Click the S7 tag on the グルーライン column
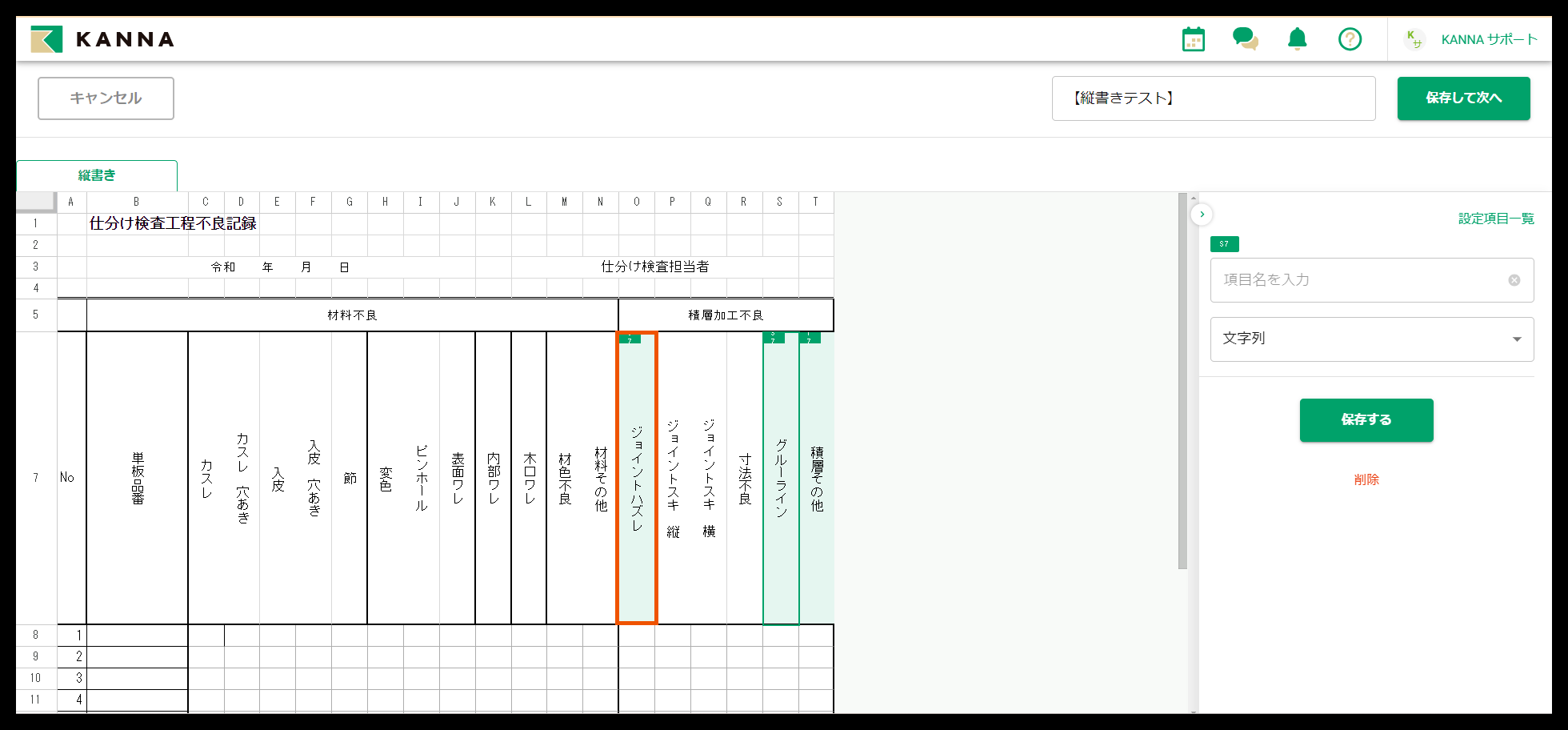Screen dimensions: 1568x730 (x=773, y=337)
